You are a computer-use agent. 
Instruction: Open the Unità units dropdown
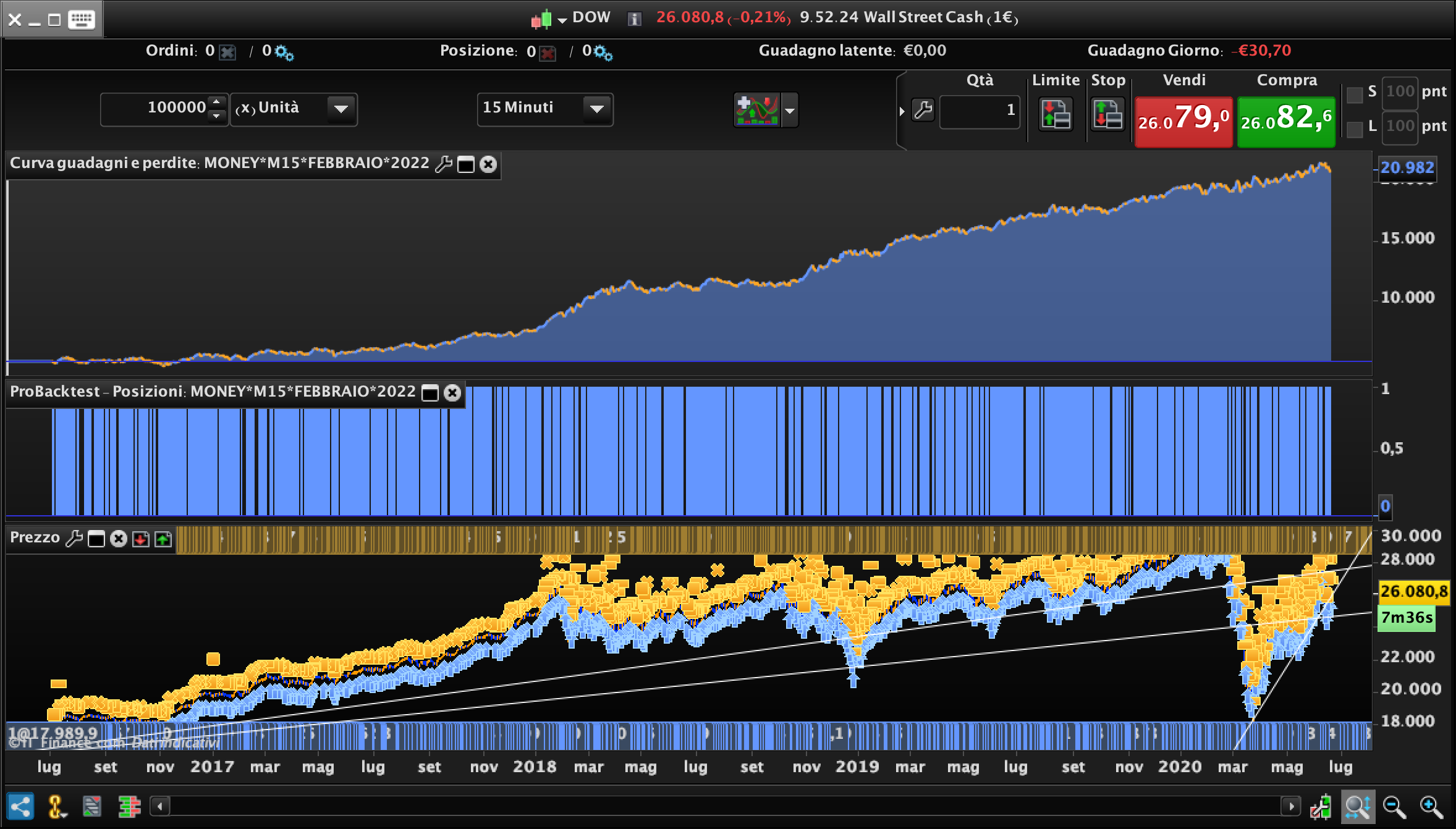pyautogui.click(x=341, y=109)
